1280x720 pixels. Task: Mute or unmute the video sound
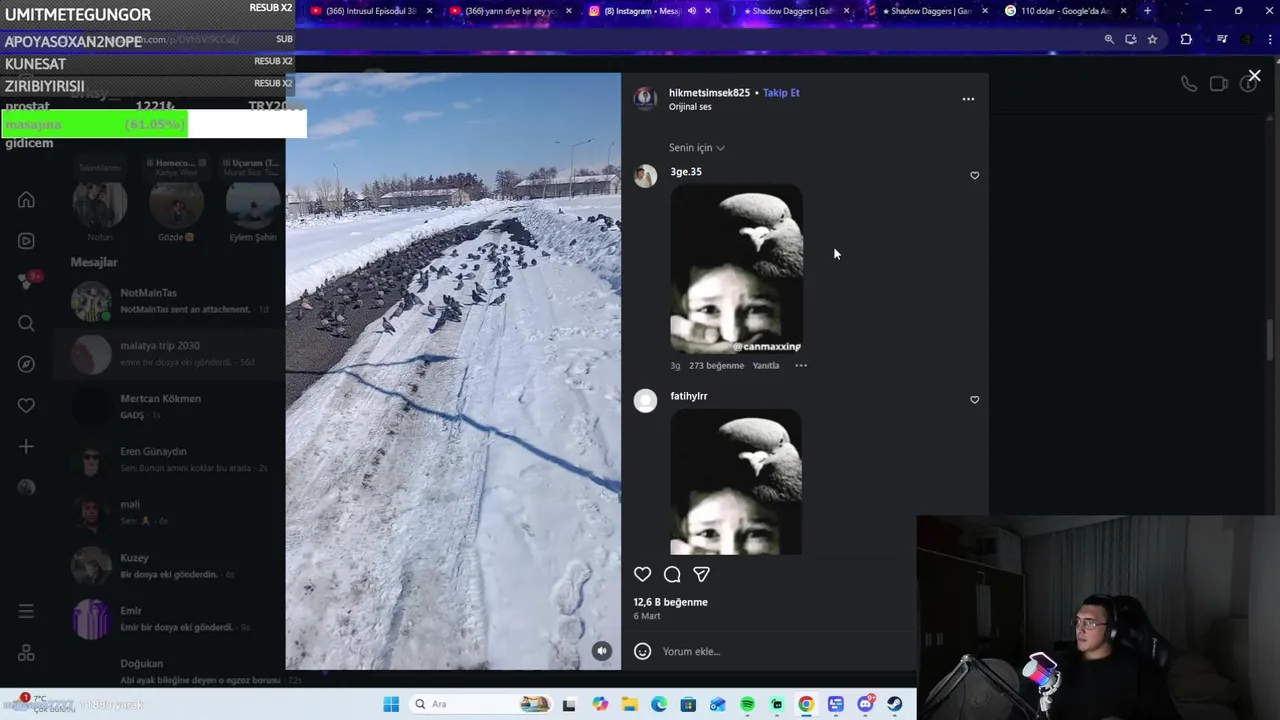tap(601, 651)
